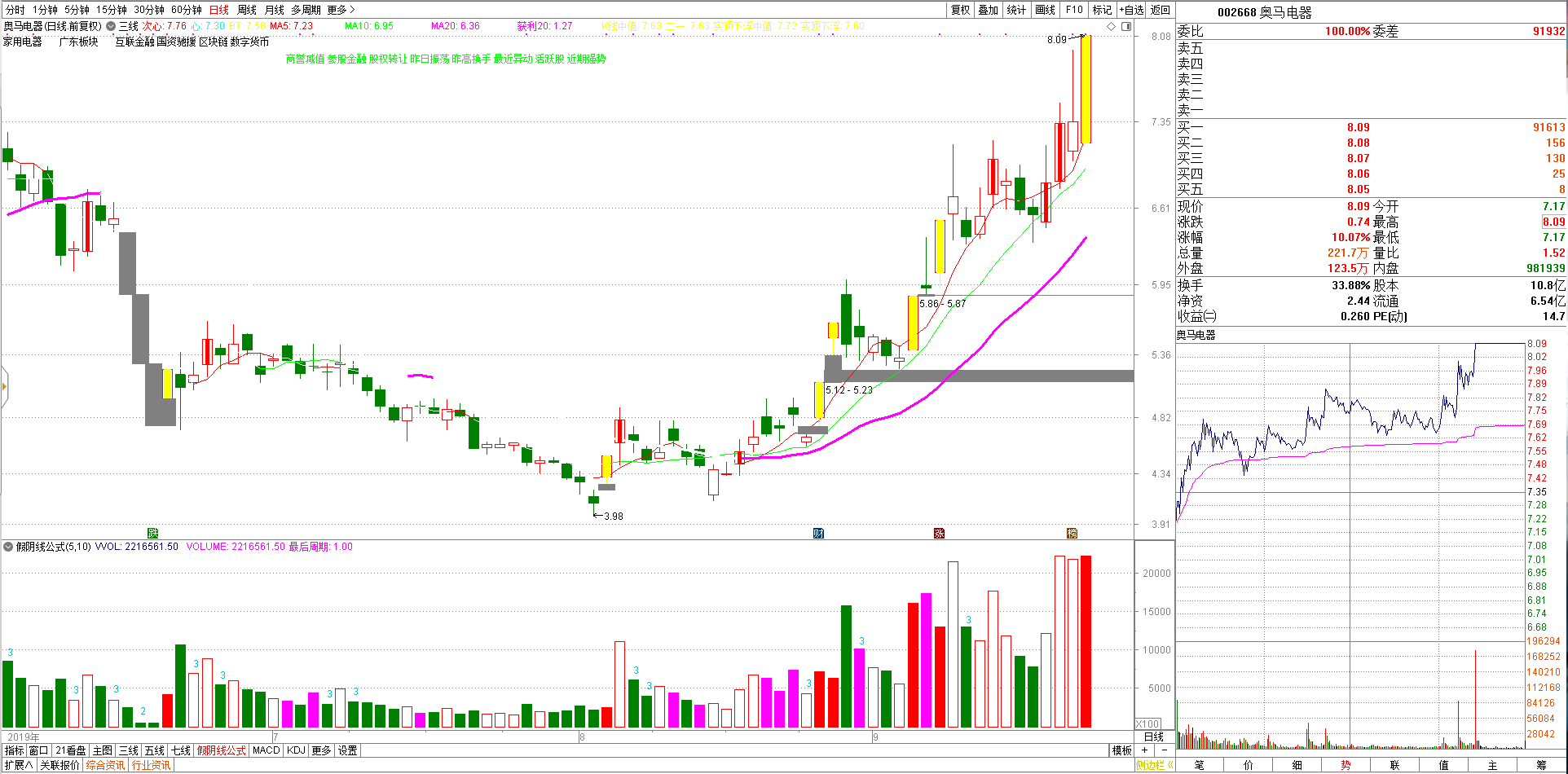
Task: Click the 家用电器 sector label
Action: (23, 42)
